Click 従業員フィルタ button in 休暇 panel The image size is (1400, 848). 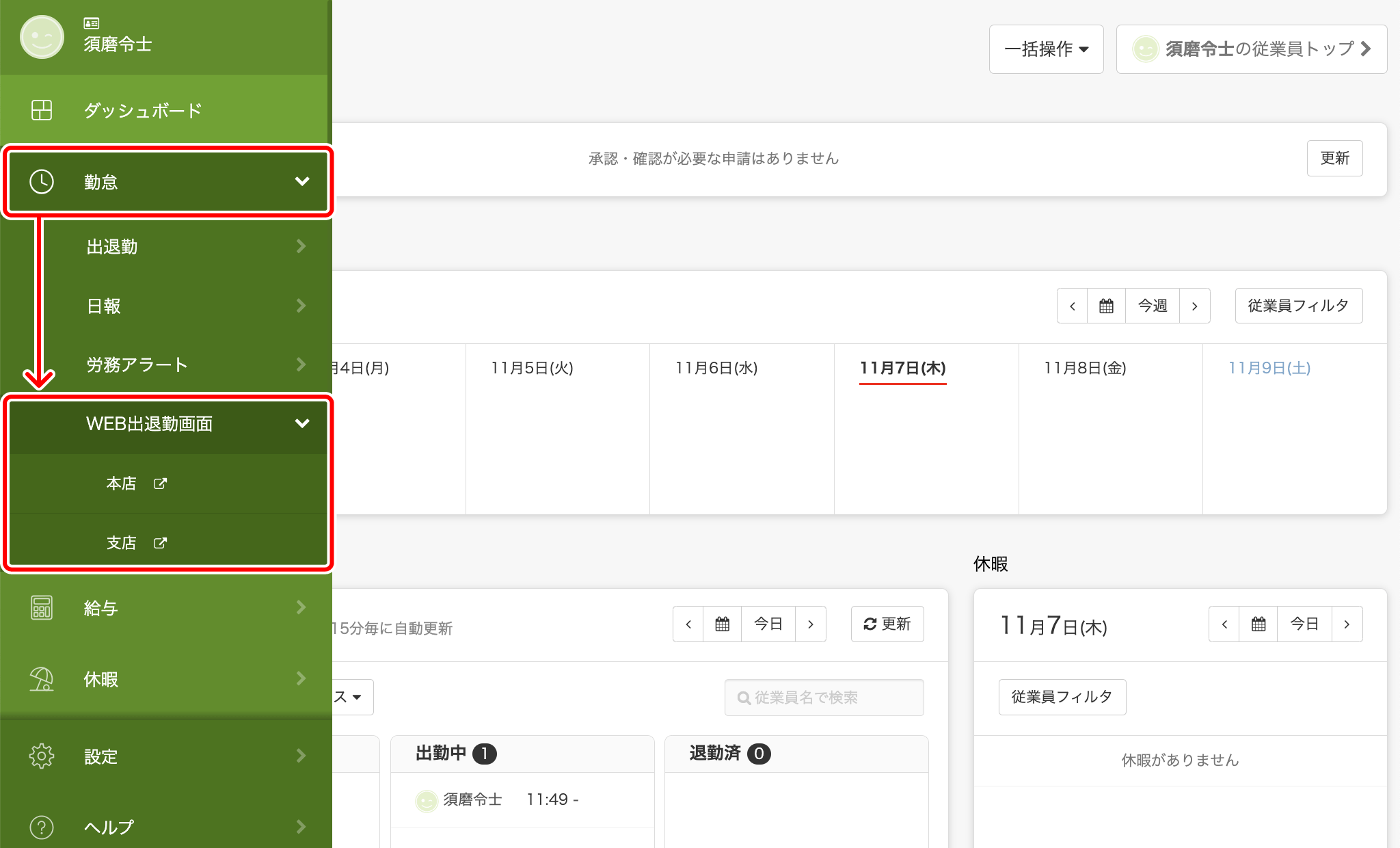point(1062,697)
